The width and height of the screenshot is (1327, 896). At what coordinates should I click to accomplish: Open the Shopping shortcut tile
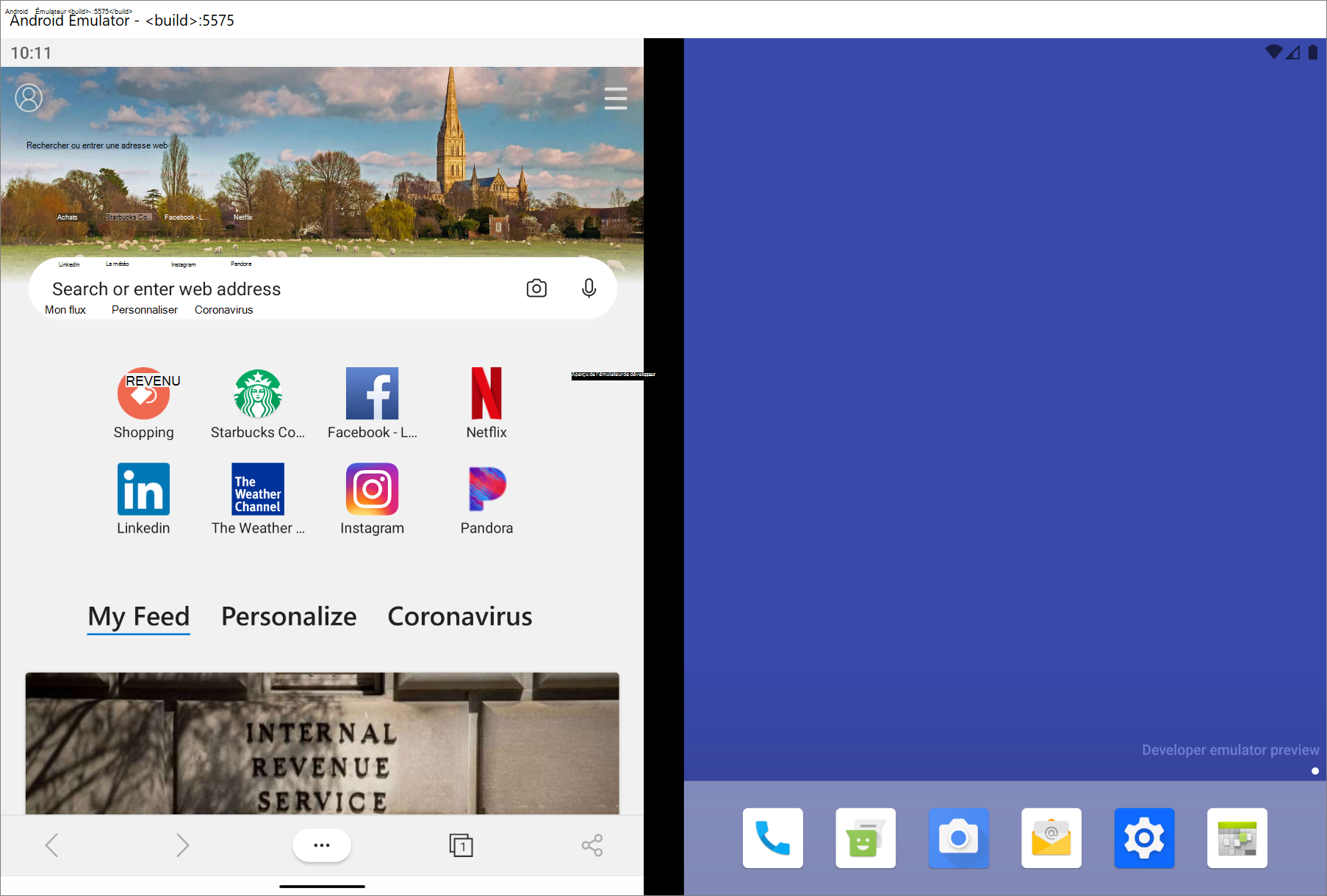pyautogui.click(x=143, y=394)
